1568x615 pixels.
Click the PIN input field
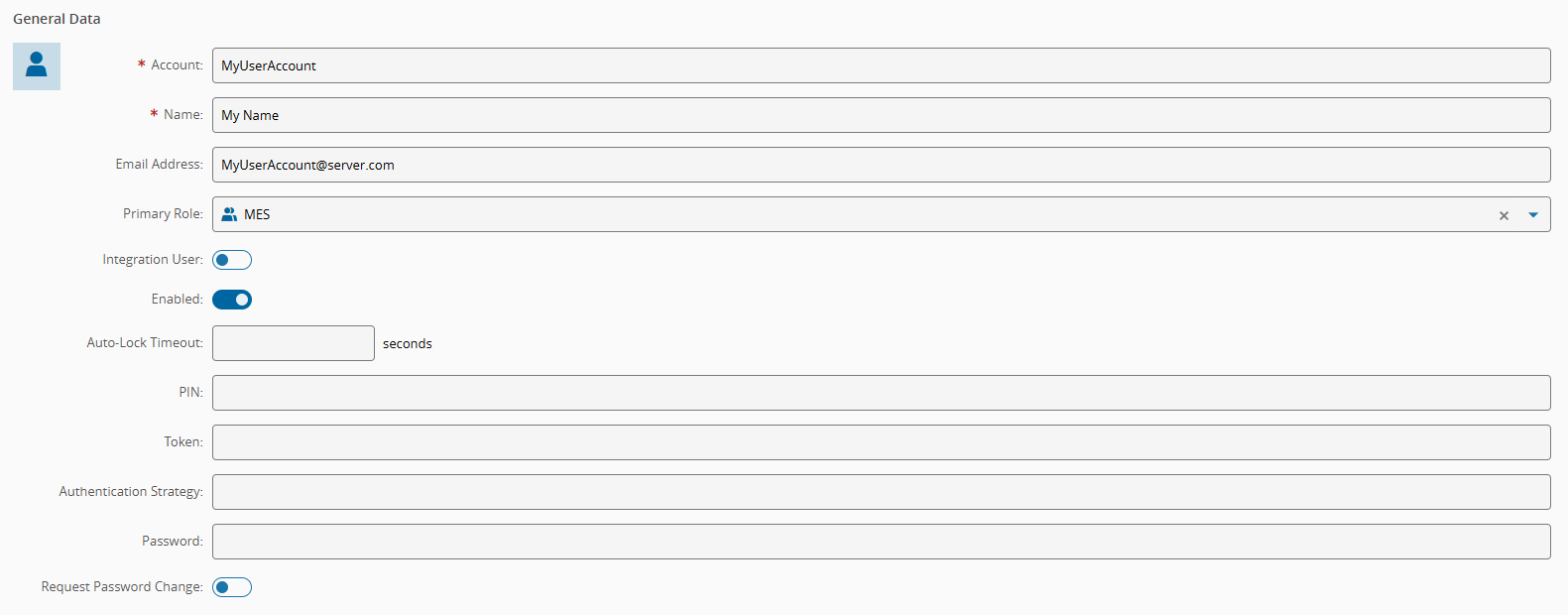[881, 393]
